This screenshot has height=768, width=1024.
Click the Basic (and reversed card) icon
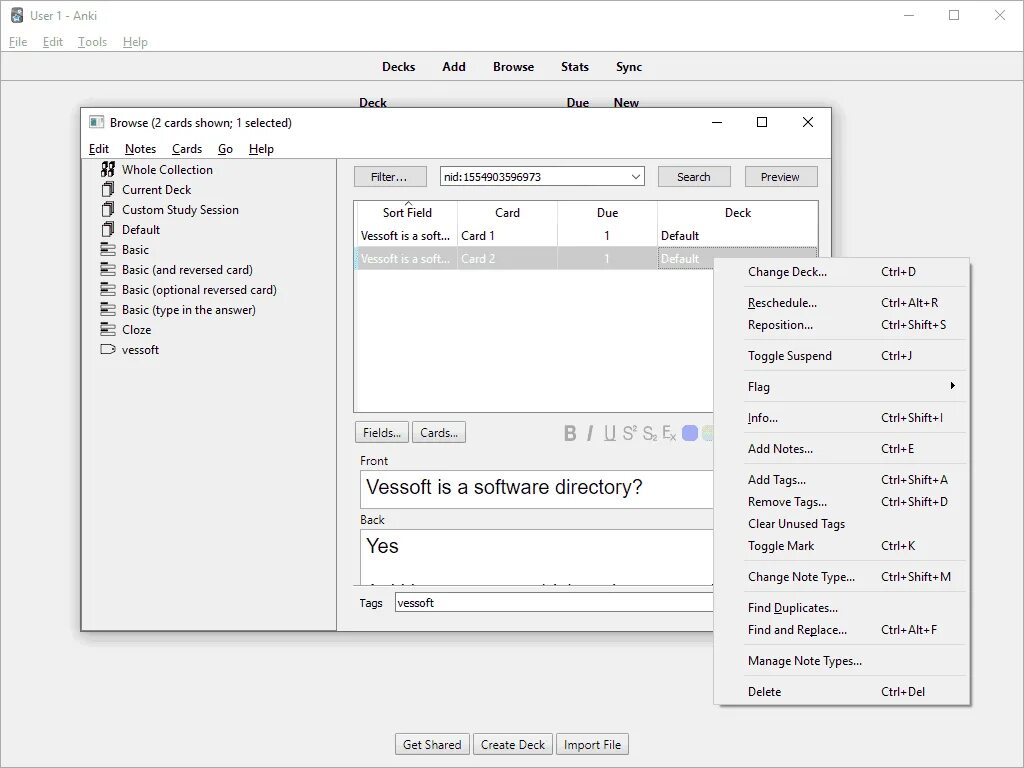coord(108,270)
